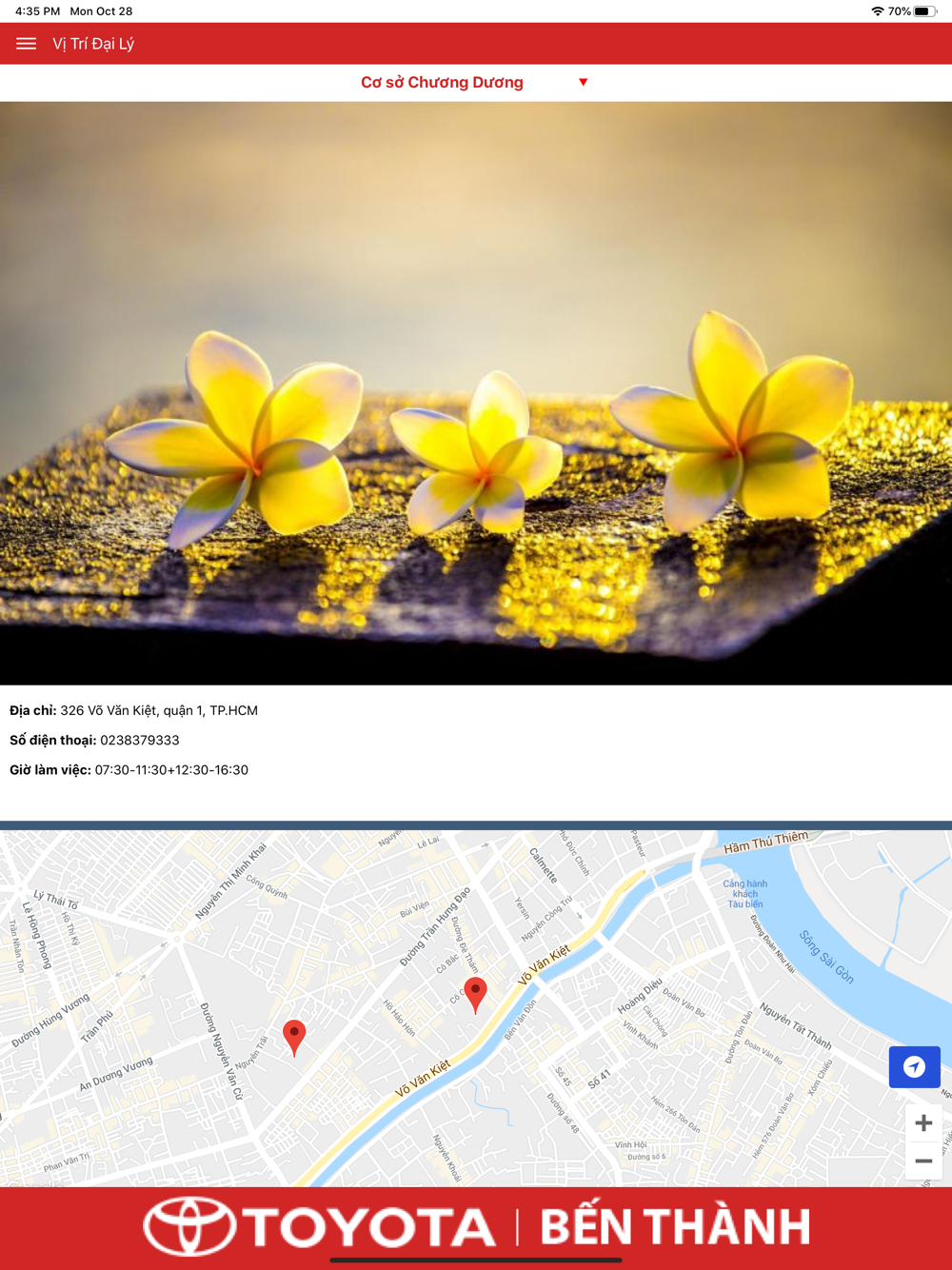This screenshot has width=952, height=1270.
Task: Tap the blue navigation compass button
Action: pos(915,1066)
